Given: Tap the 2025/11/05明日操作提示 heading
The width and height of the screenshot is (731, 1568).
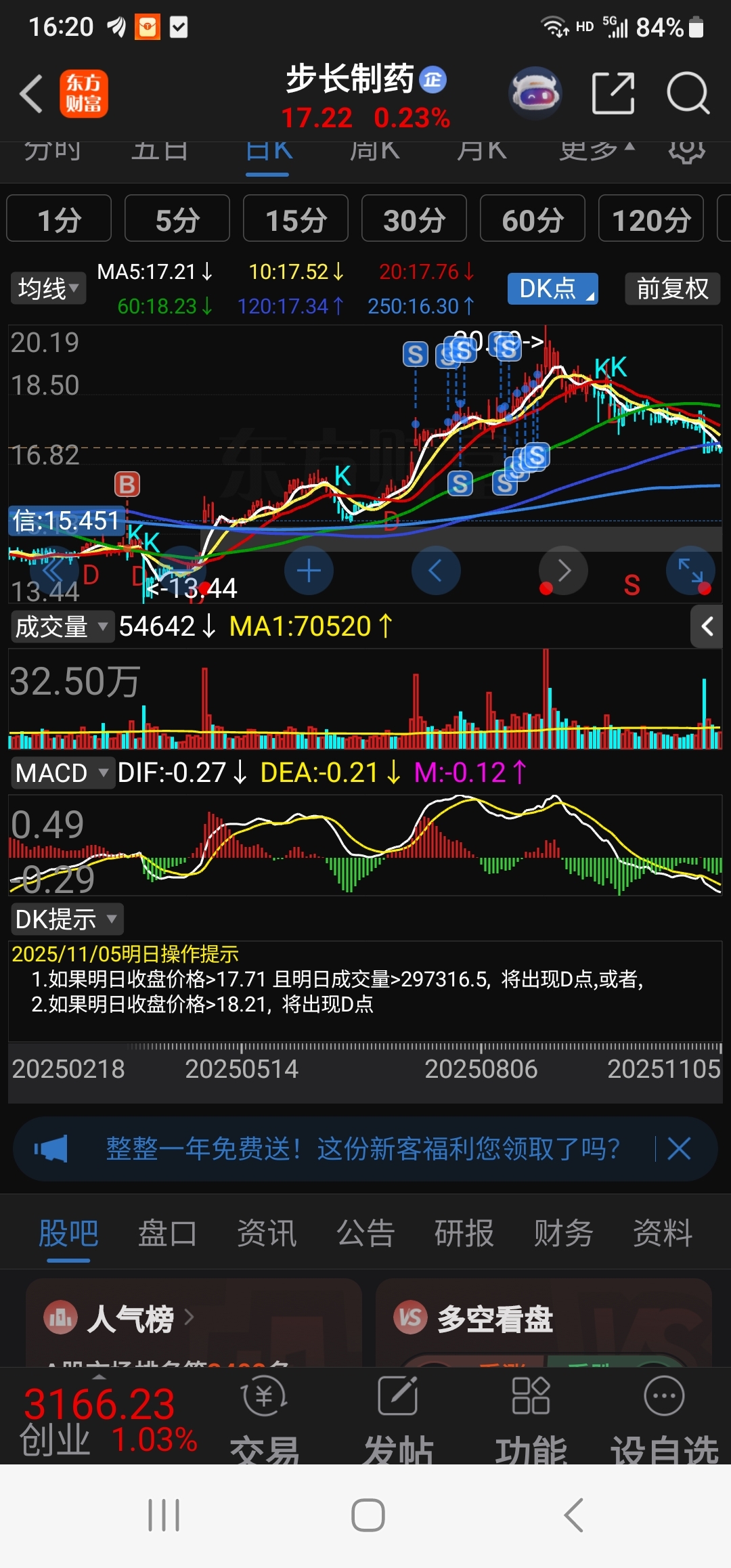Looking at the screenshot, I should [125, 954].
